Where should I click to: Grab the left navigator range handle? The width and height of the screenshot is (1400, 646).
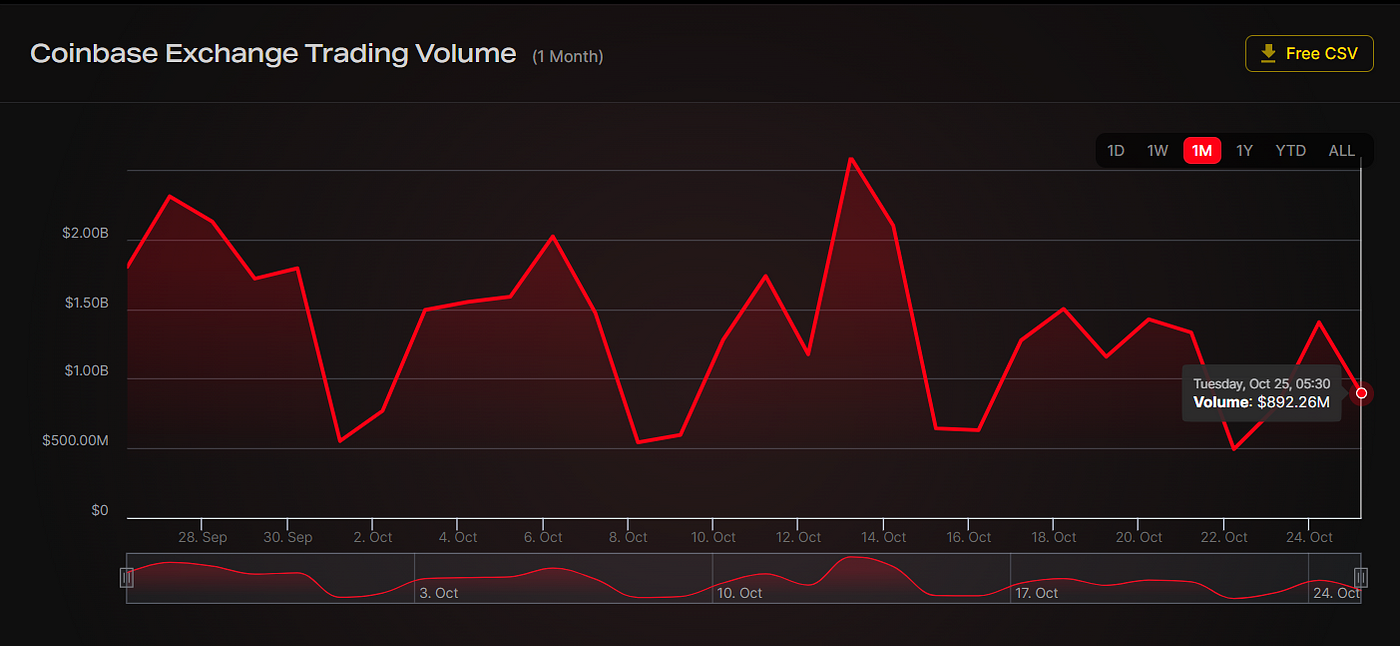127,577
